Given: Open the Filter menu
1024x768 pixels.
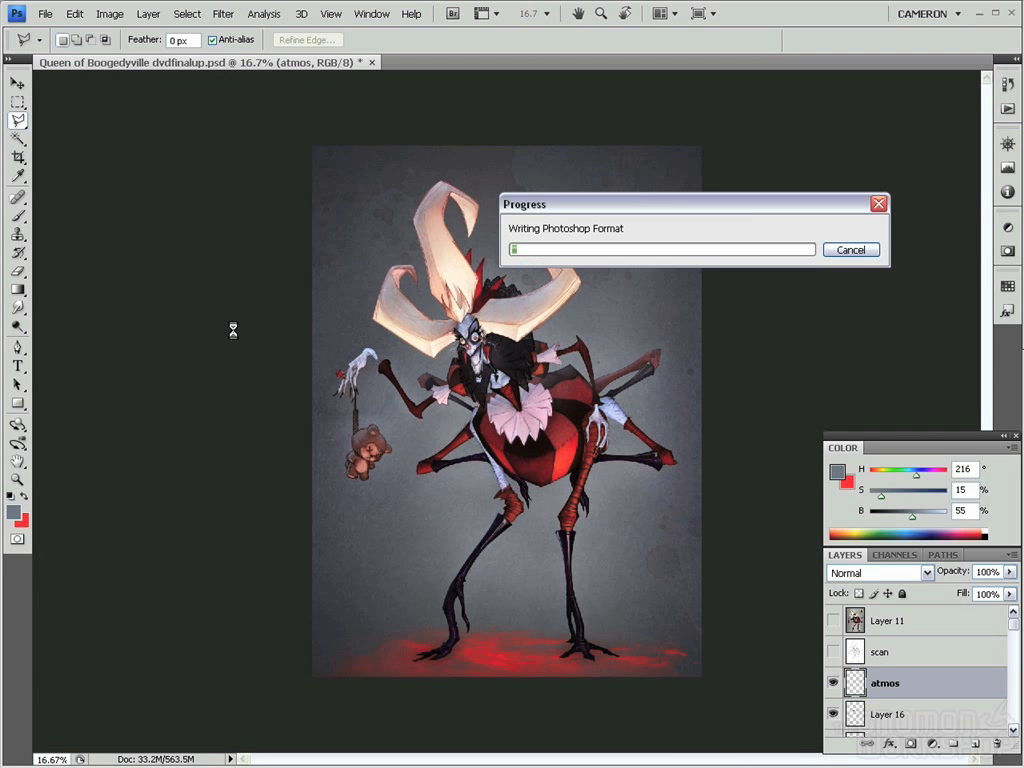Looking at the screenshot, I should click(223, 14).
